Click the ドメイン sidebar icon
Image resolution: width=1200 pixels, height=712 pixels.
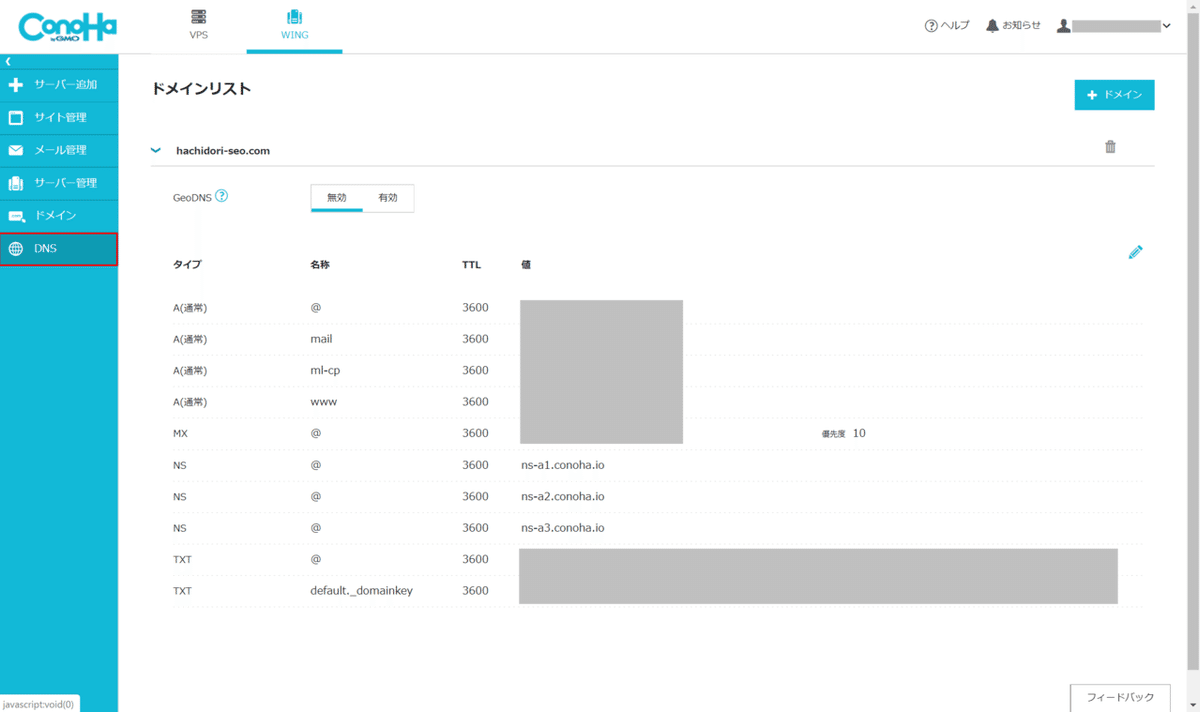(x=16, y=216)
